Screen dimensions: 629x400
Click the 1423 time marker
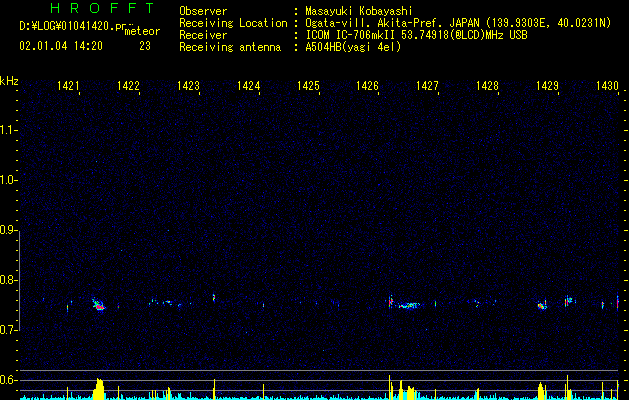188,86
